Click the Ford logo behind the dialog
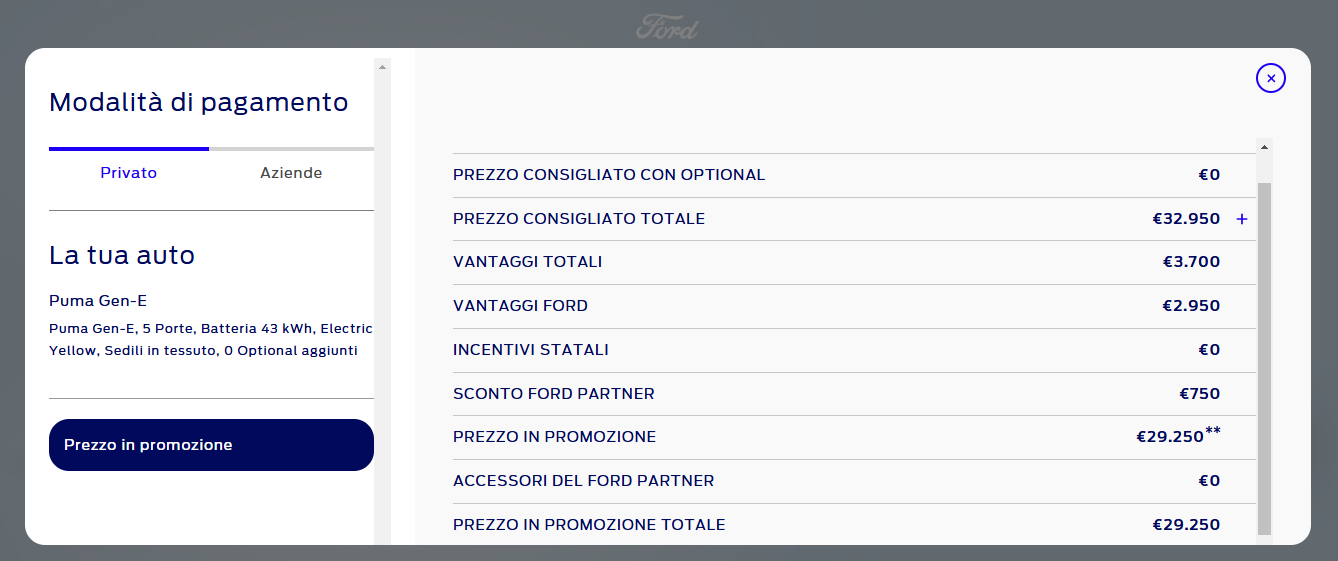This screenshot has height=561, width=1338. 667,27
